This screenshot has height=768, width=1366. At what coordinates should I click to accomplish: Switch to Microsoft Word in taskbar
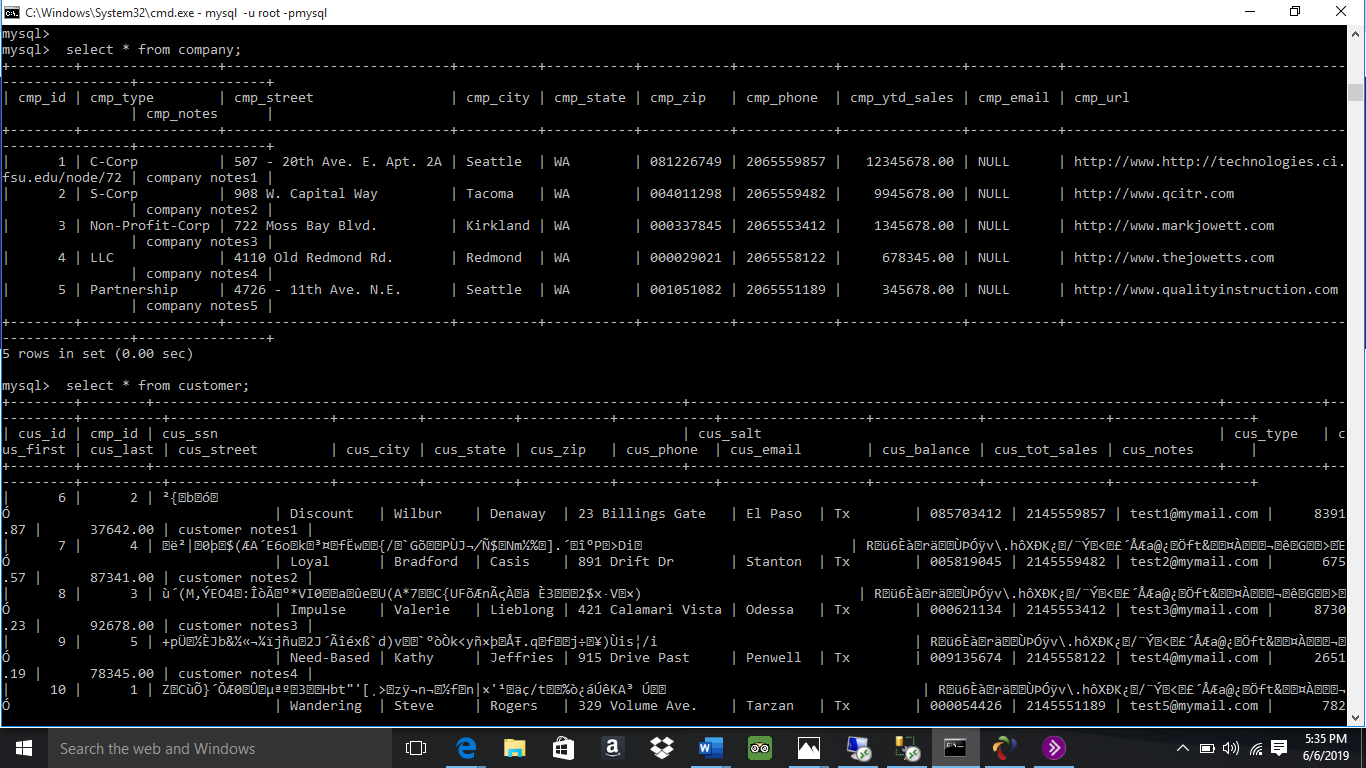click(711, 748)
